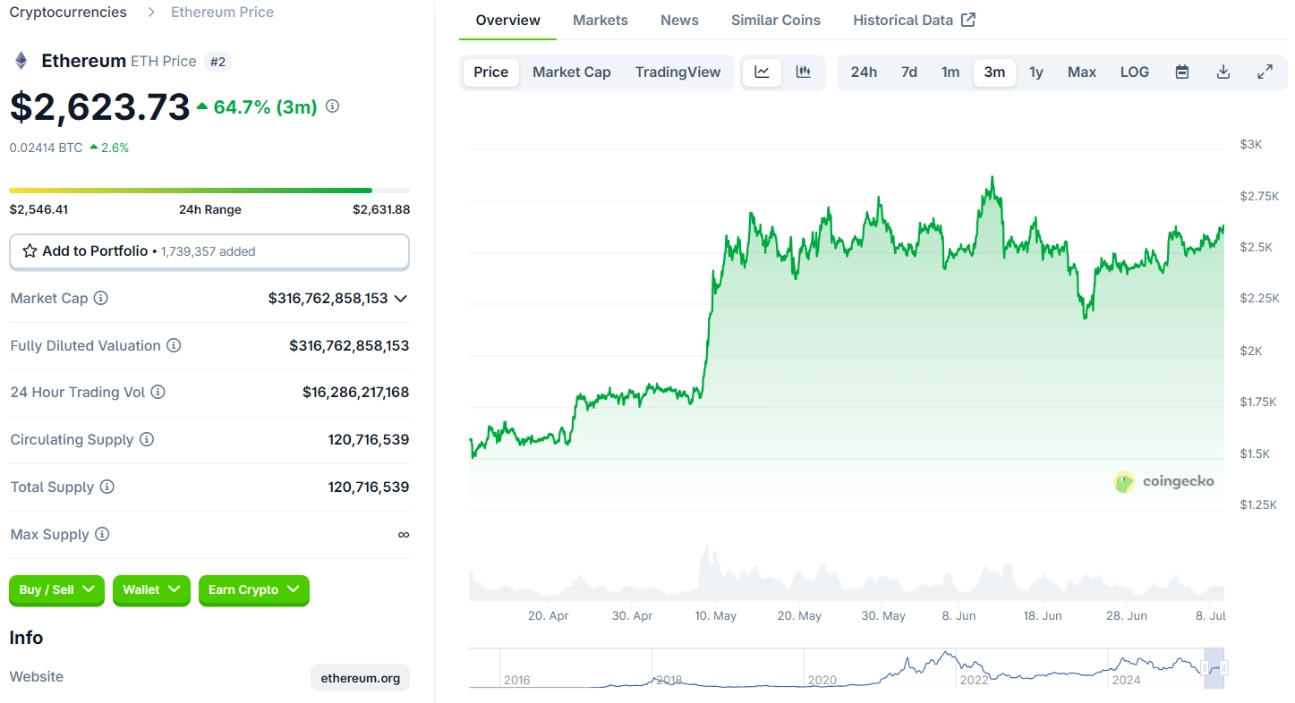This screenshot has height=703, width=1295.
Task: Open the 3m price change info icon
Action: tap(333, 106)
